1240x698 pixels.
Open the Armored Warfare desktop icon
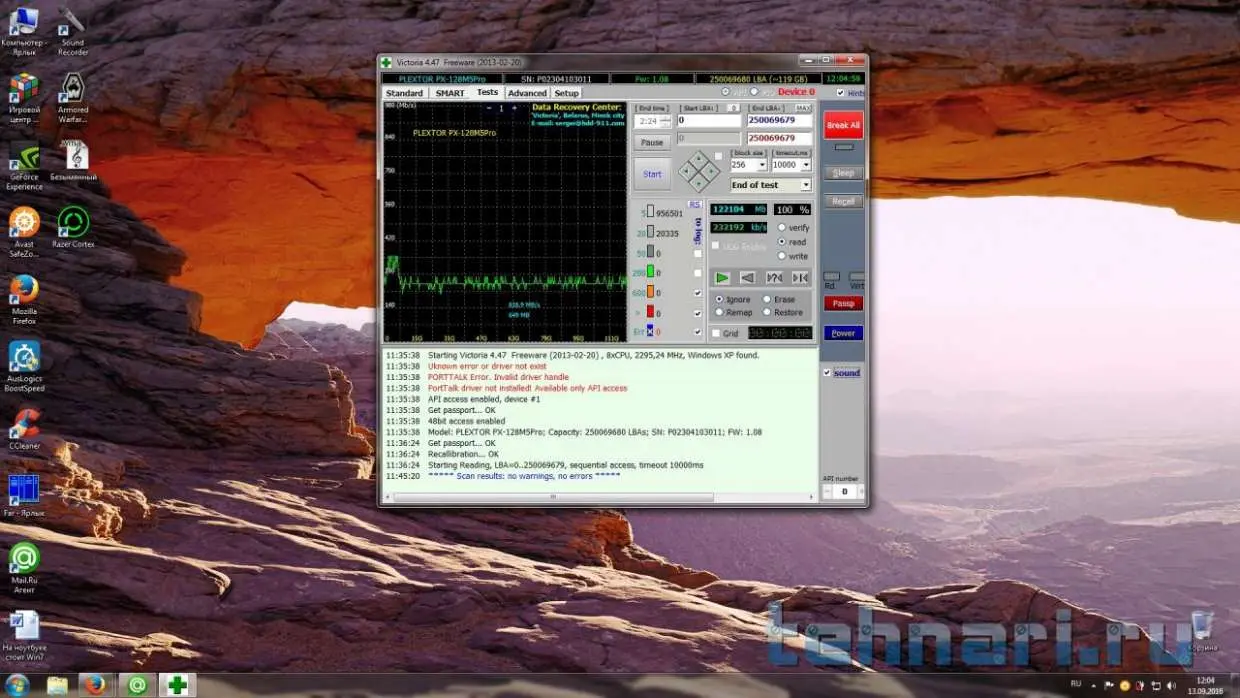72,98
